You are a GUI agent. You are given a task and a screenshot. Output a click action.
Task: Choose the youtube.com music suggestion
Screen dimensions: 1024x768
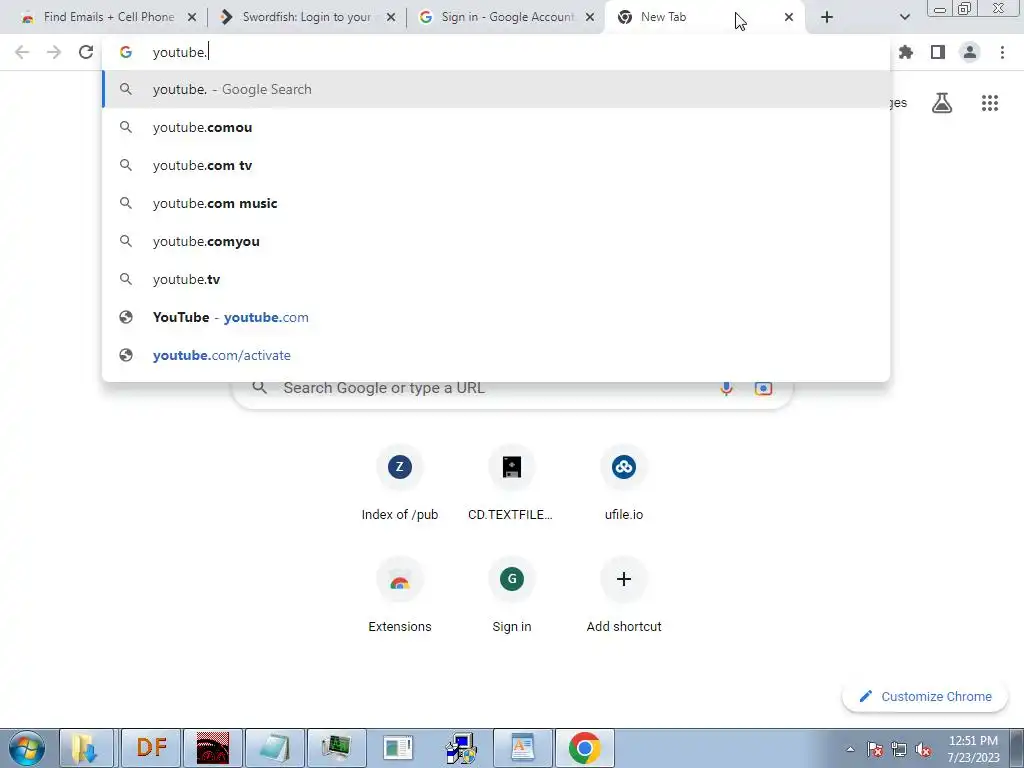[x=496, y=203]
